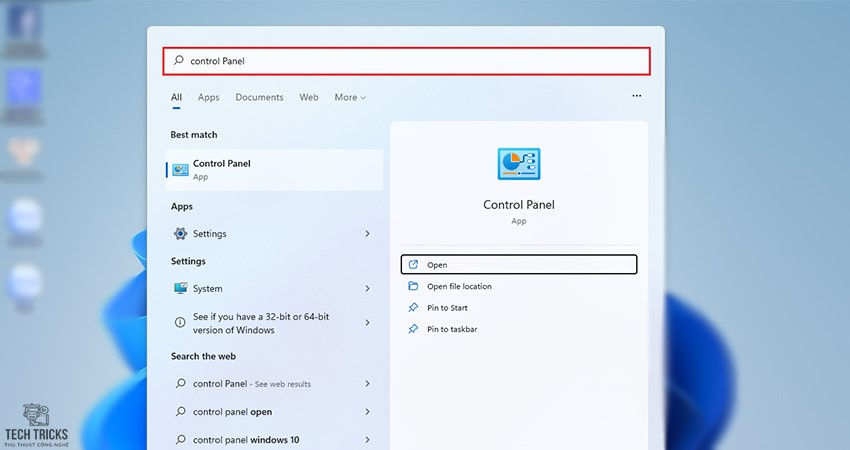Image resolution: width=850 pixels, height=450 pixels.
Task: Expand the System result chevron
Action: coord(367,288)
